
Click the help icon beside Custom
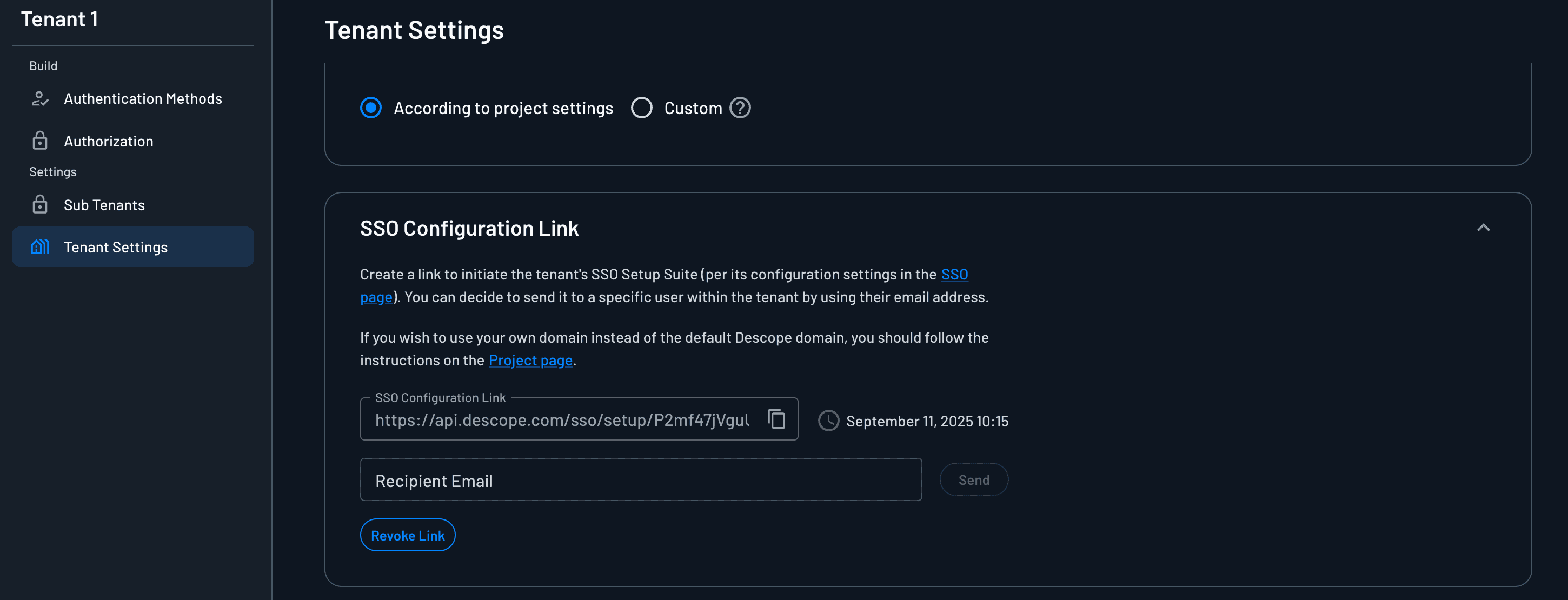click(x=740, y=108)
